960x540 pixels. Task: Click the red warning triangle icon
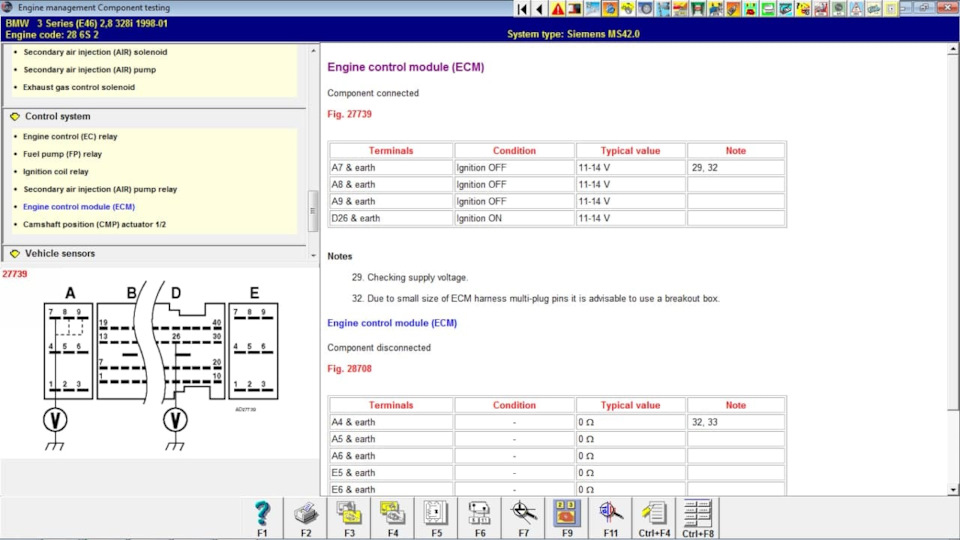[x=557, y=9]
